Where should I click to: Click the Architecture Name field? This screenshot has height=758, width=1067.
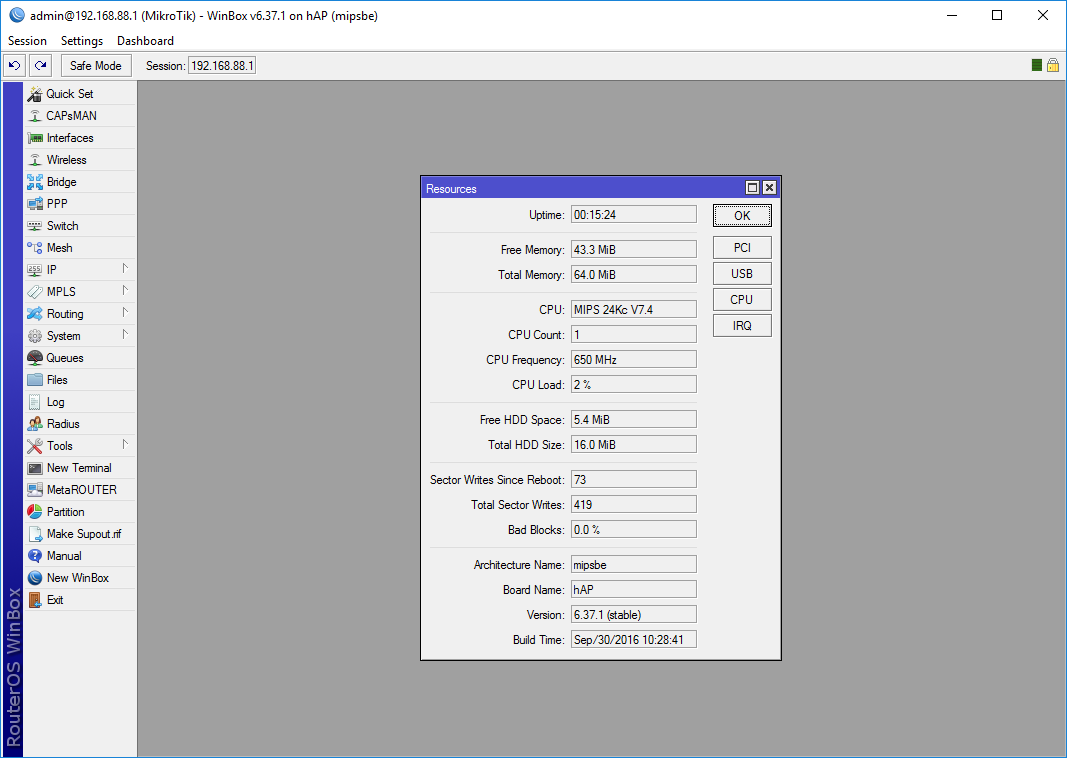click(634, 565)
